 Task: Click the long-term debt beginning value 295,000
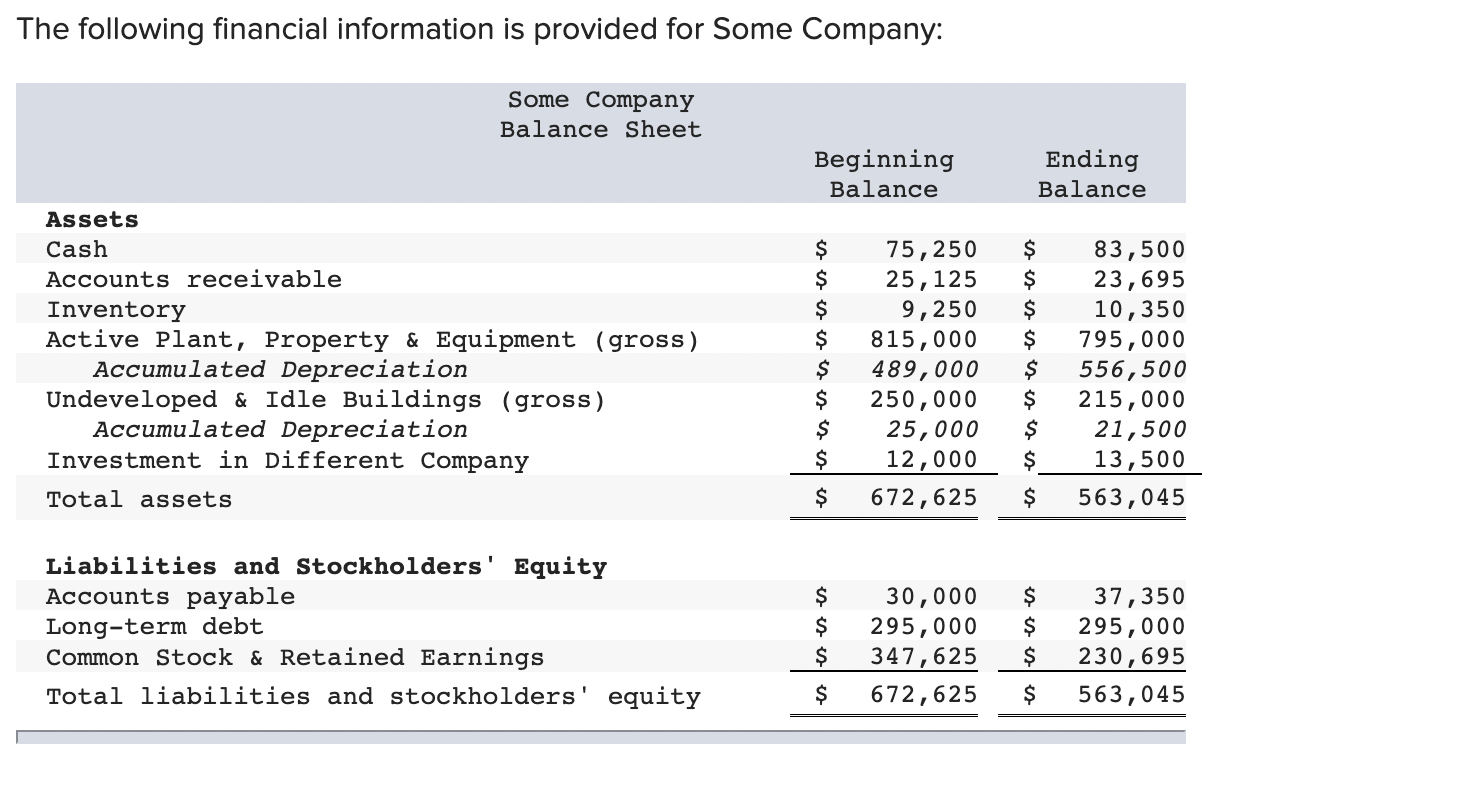pyautogui.click(x=924, y=626)
